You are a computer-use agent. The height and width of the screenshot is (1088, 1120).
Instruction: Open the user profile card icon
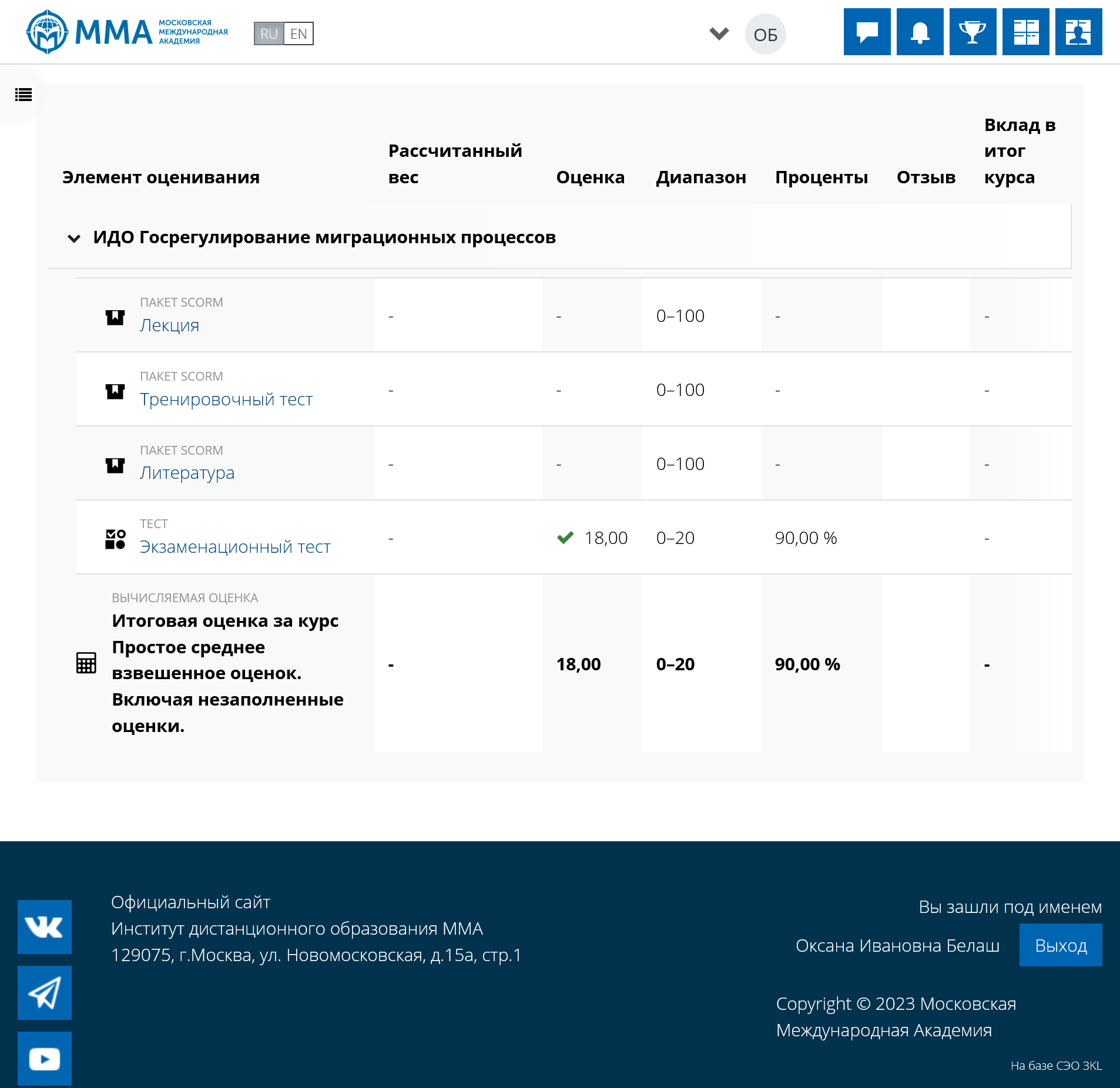1078,32
